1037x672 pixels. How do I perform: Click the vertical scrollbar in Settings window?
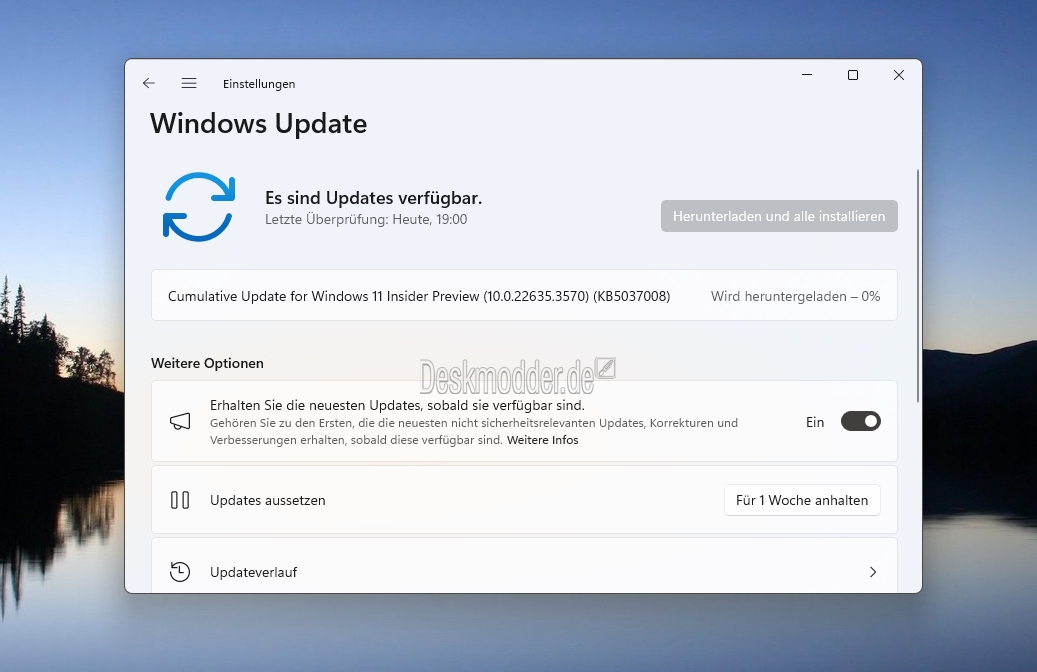(x=917, y=286)
